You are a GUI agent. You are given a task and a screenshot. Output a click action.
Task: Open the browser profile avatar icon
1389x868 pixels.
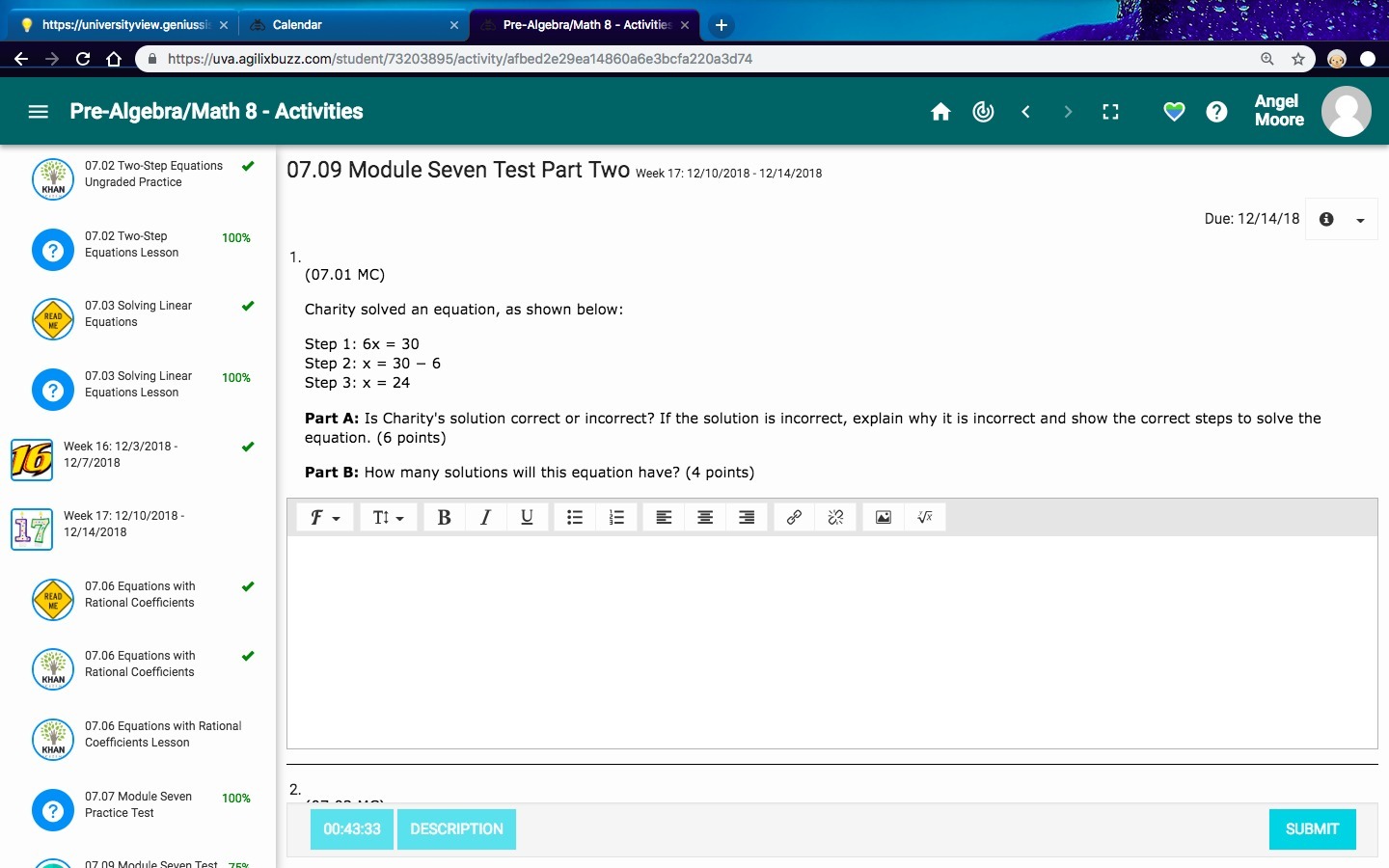[x=1337, y=59]
